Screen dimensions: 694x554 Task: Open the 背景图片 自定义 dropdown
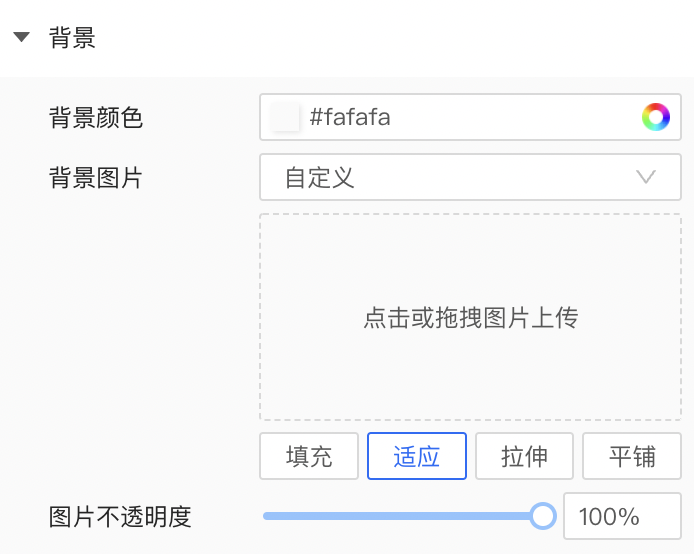coord(470,177)
